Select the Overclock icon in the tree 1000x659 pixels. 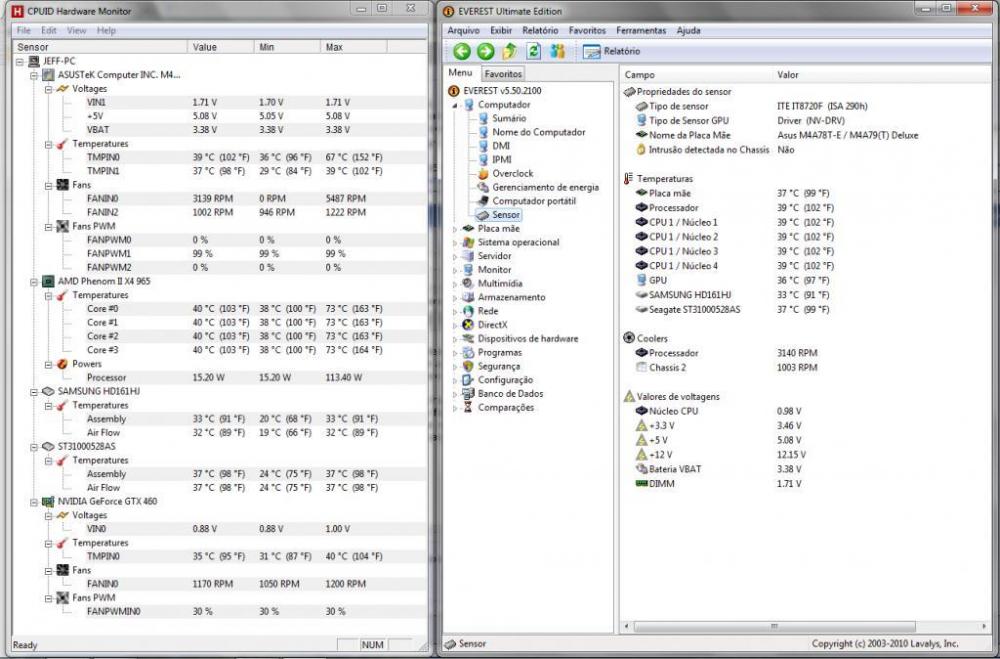click(x=483, y=173)
